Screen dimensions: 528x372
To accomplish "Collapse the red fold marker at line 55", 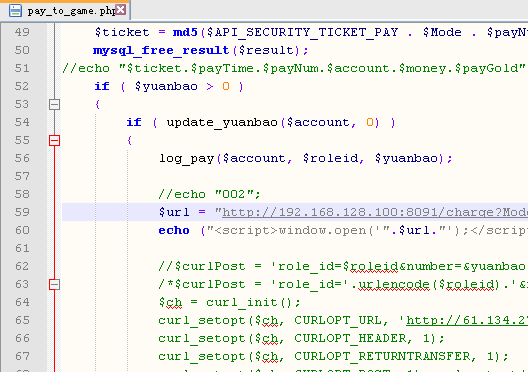I will (54, 140).
